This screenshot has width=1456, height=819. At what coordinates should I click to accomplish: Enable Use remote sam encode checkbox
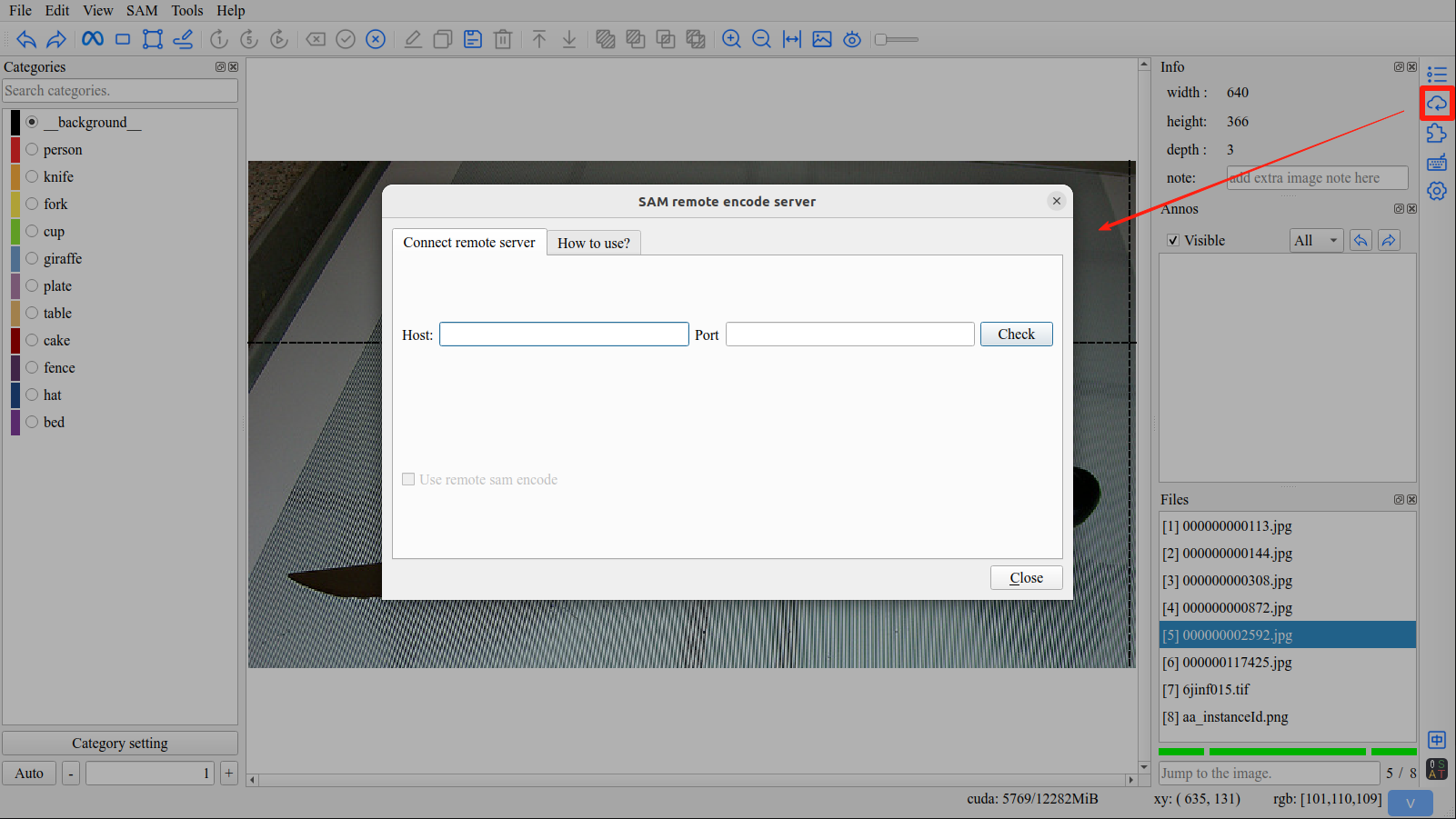click(408, 479)
